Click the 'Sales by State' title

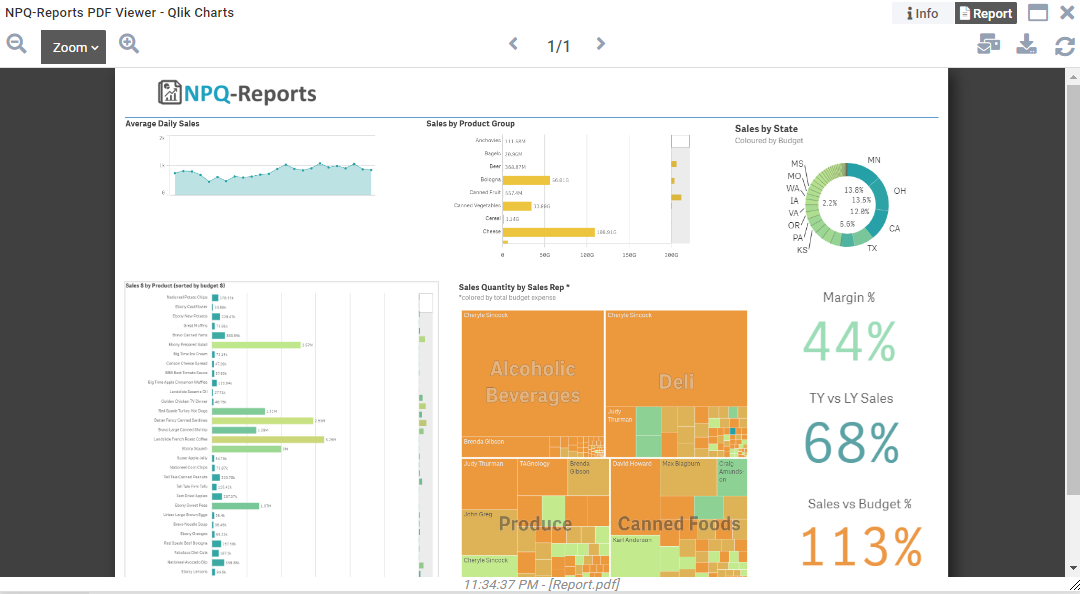pos(766,129)
